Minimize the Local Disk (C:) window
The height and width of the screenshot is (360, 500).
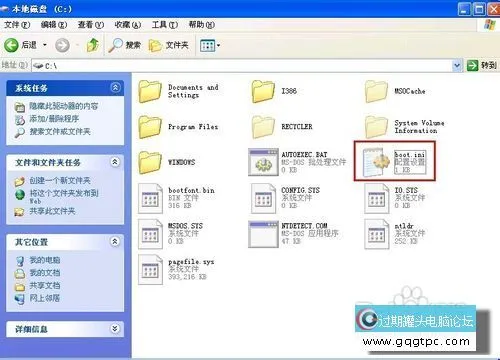[464, 9]
